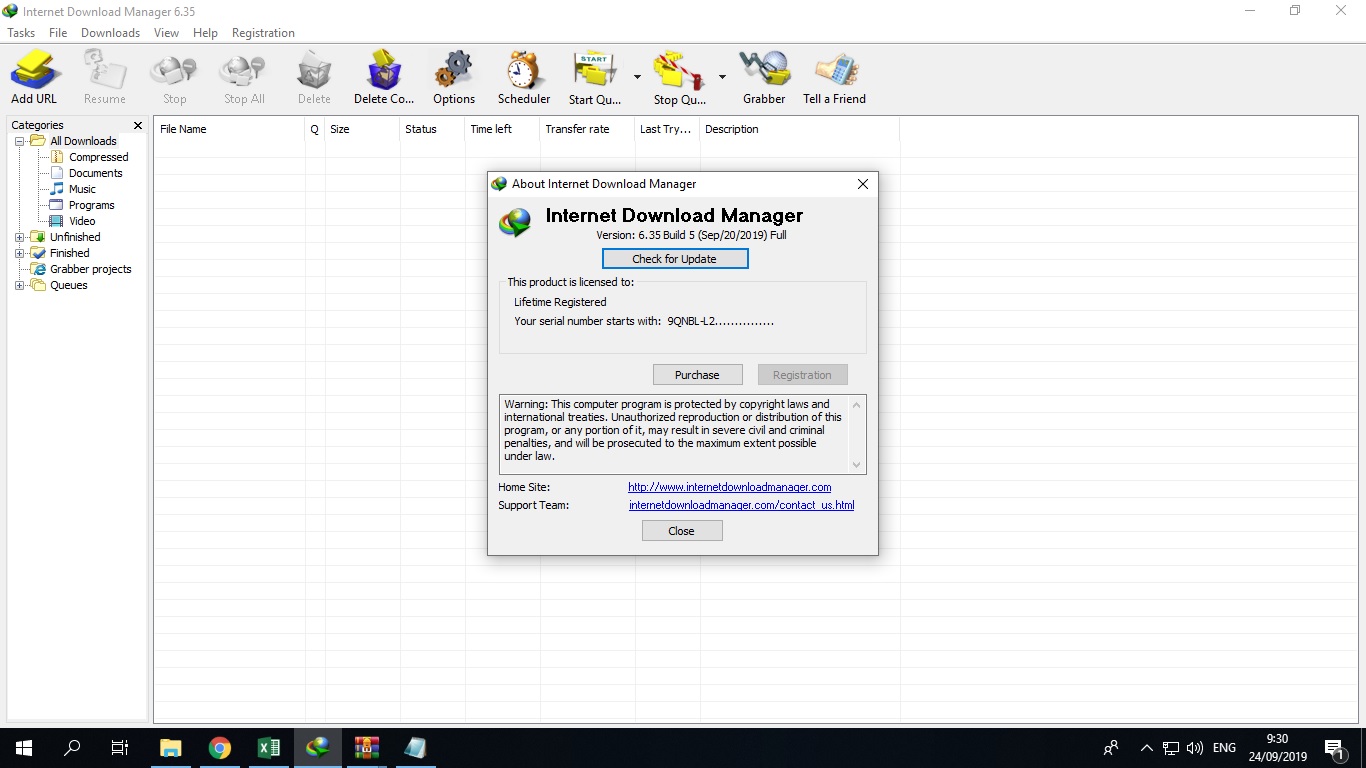Sort by the Status column header
Viewport: 1366px width, 768px height.
click(432, 129)
